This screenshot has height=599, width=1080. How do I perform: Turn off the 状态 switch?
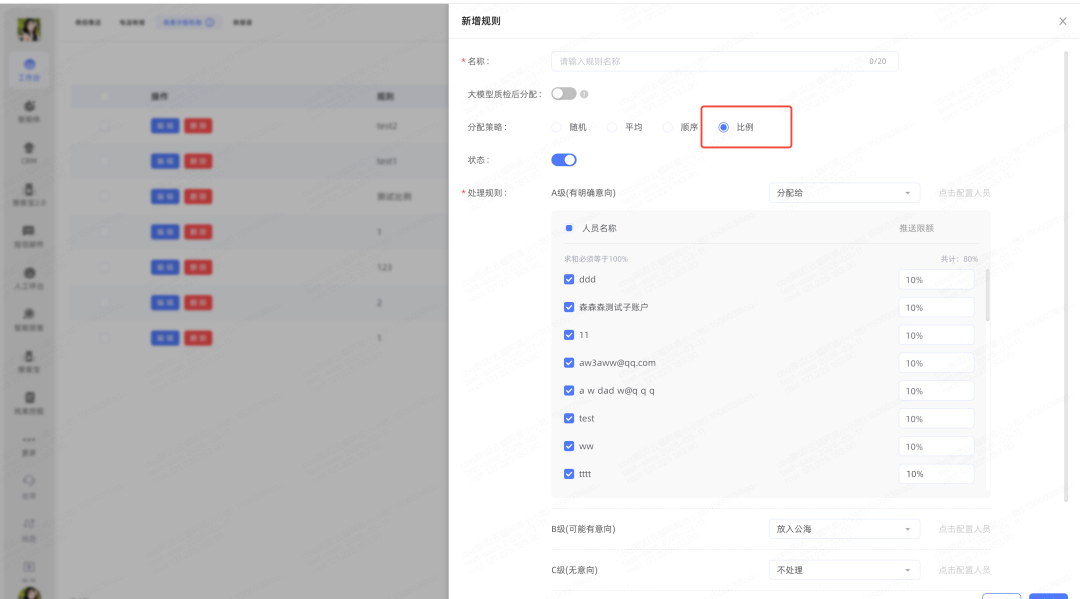pyautogui.click(x=564, y=160)
